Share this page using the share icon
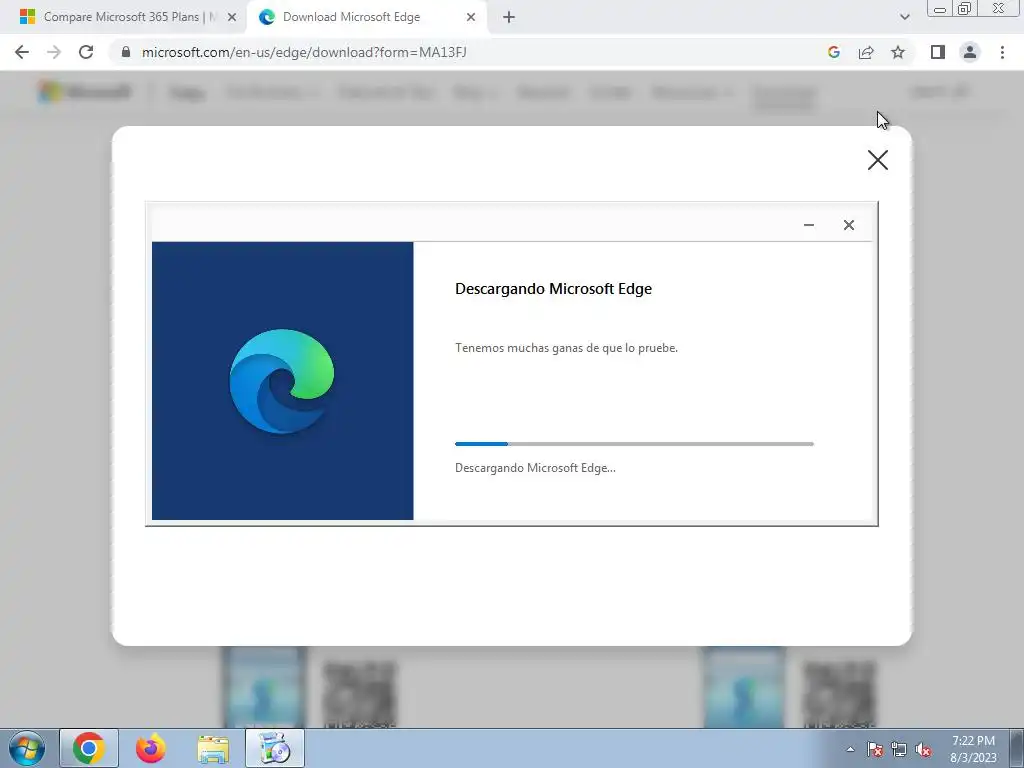 pos(866,52)
